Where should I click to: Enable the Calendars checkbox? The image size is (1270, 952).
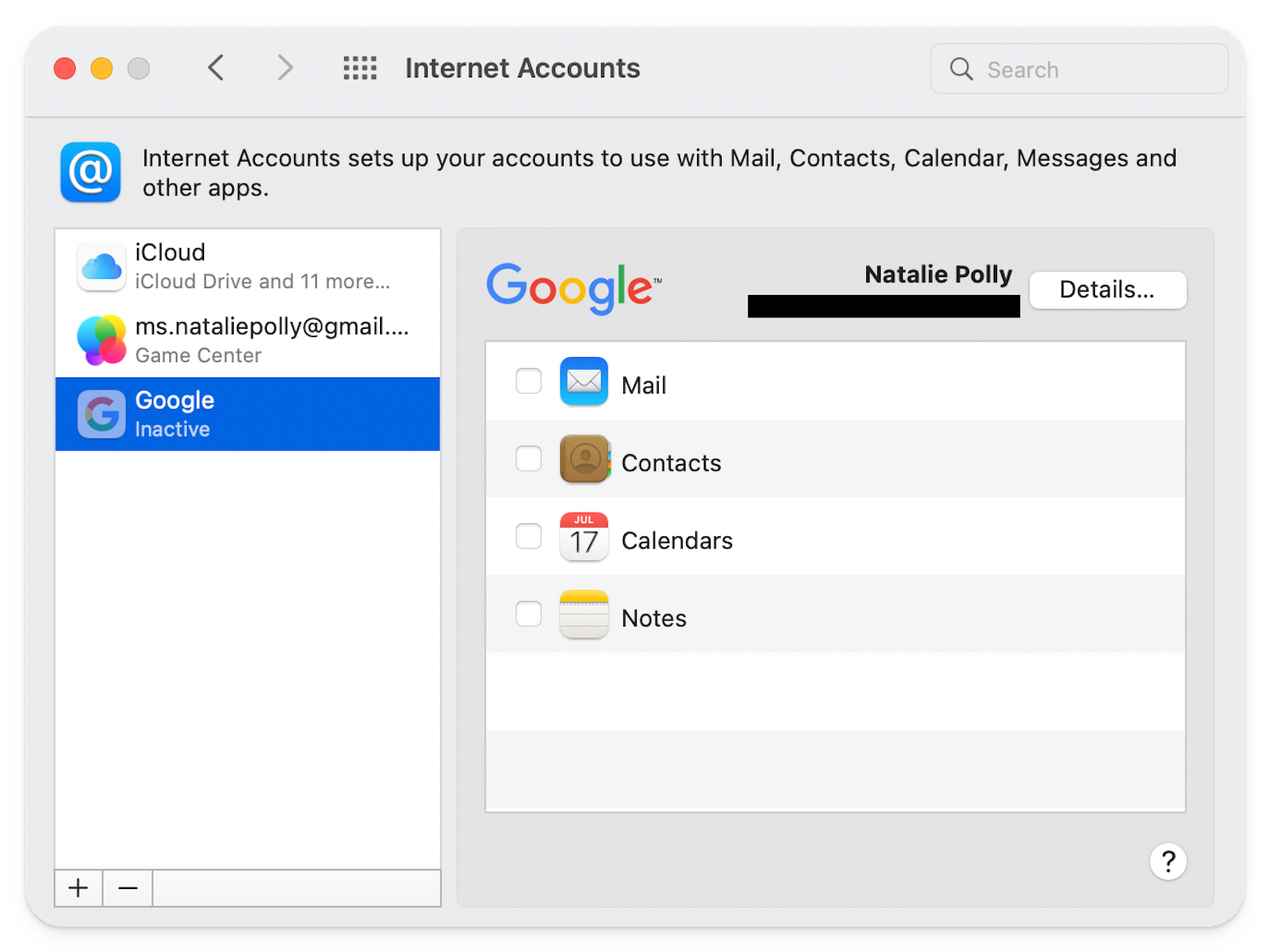pos(528,536)
